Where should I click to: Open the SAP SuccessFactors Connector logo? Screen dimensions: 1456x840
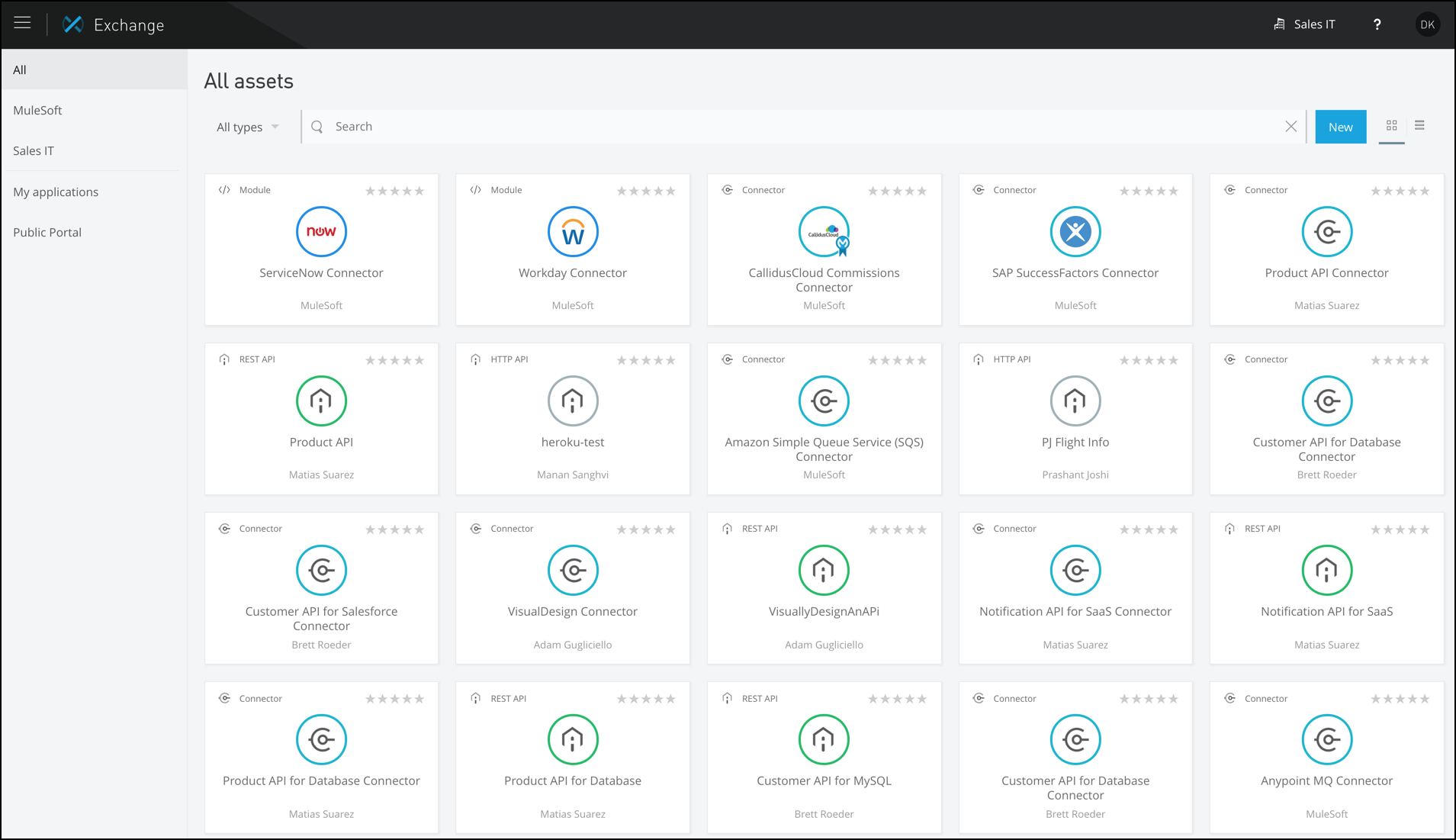click(1075, 231)
